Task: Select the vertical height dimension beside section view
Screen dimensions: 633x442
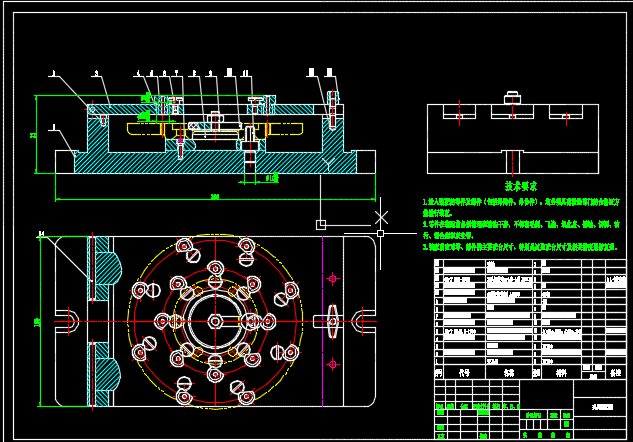Action: tap(35, 134)
